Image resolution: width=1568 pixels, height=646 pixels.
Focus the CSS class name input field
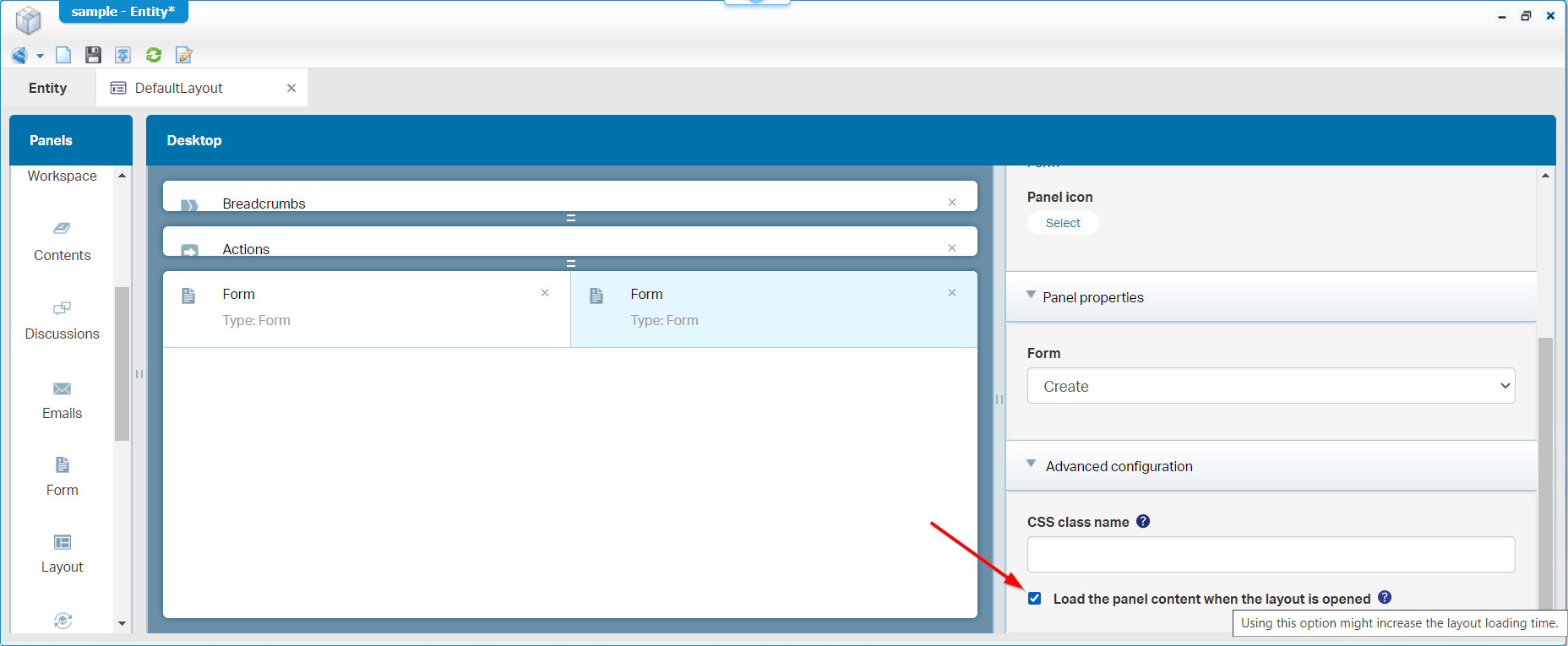click(x=1271, y=554)
